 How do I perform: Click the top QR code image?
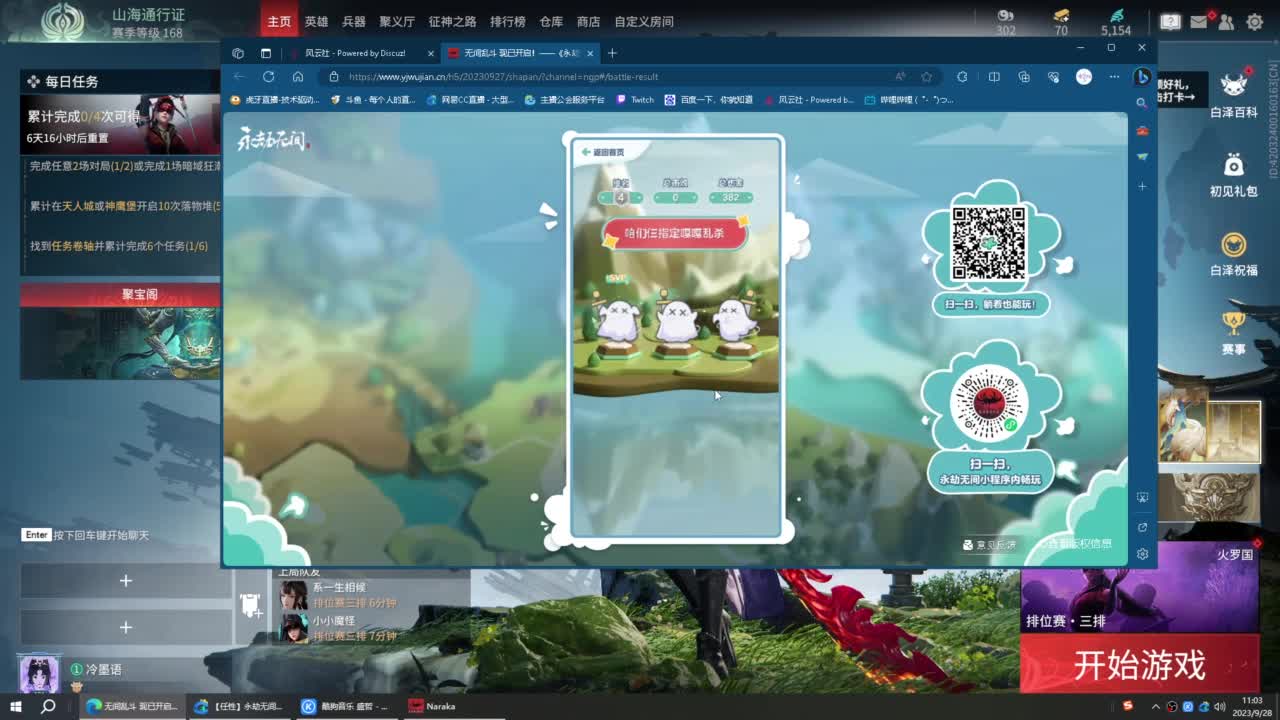point(988,243)
